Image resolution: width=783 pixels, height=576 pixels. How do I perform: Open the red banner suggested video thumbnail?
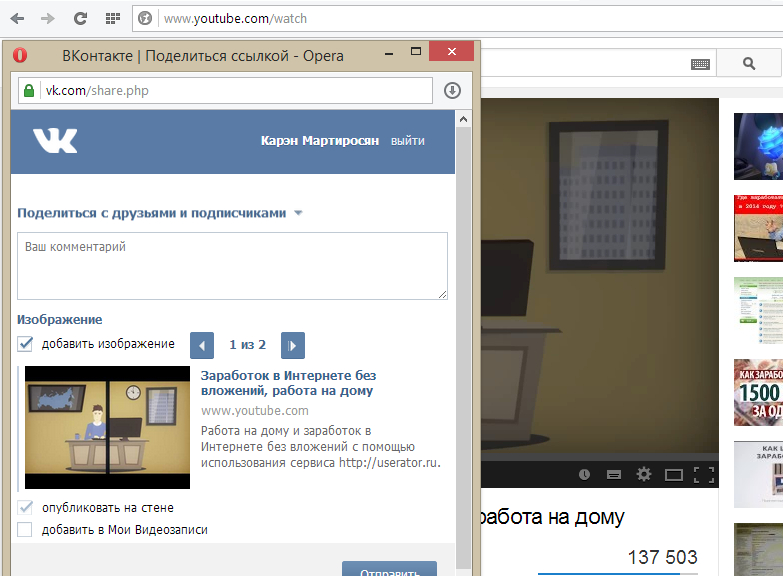759,228
